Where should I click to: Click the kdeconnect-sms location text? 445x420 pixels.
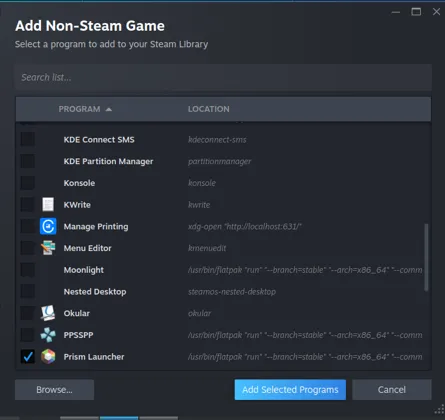click(x=217, y=139)
